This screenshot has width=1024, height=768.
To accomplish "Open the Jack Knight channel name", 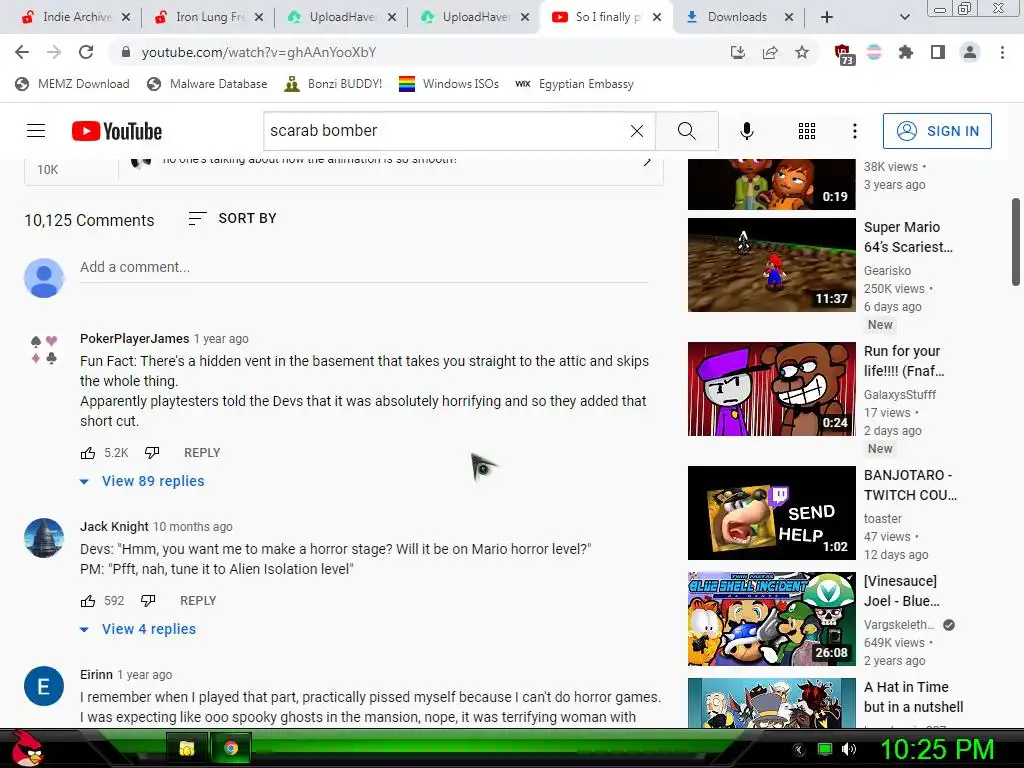I will tap(114, 526).
